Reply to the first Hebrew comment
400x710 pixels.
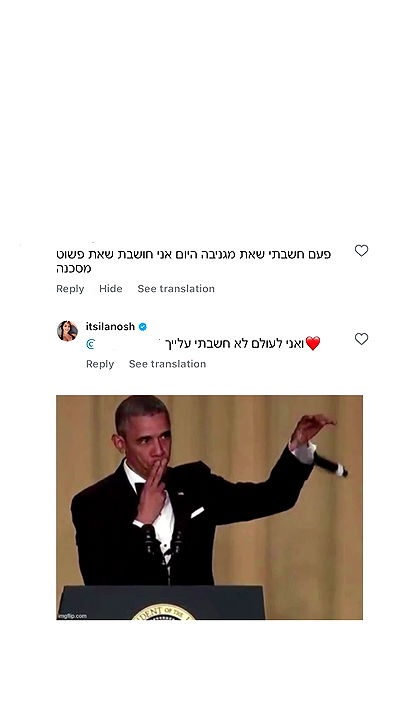[x=70, y=289]
